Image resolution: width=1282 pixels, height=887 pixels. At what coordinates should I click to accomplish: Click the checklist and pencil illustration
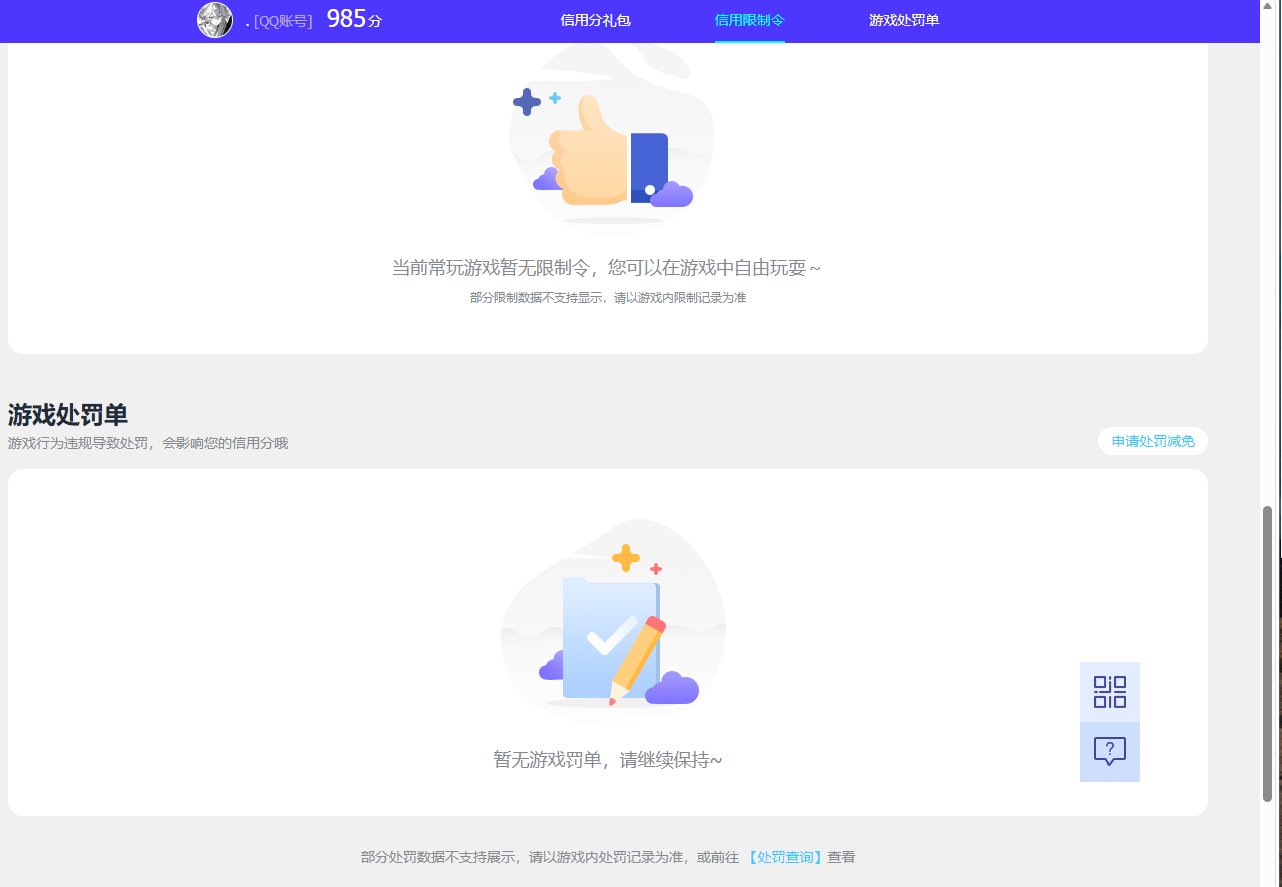[x=613, y=617]
